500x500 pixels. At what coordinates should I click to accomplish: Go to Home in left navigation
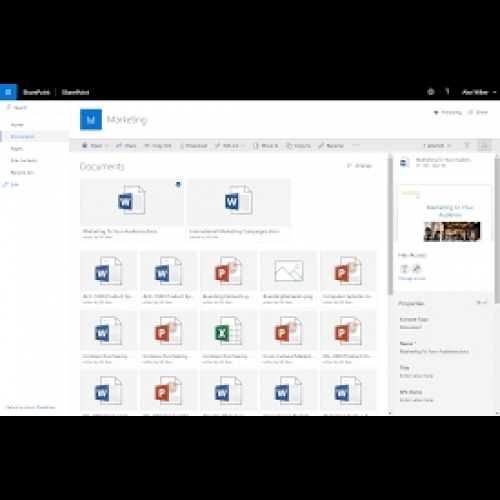17,125
